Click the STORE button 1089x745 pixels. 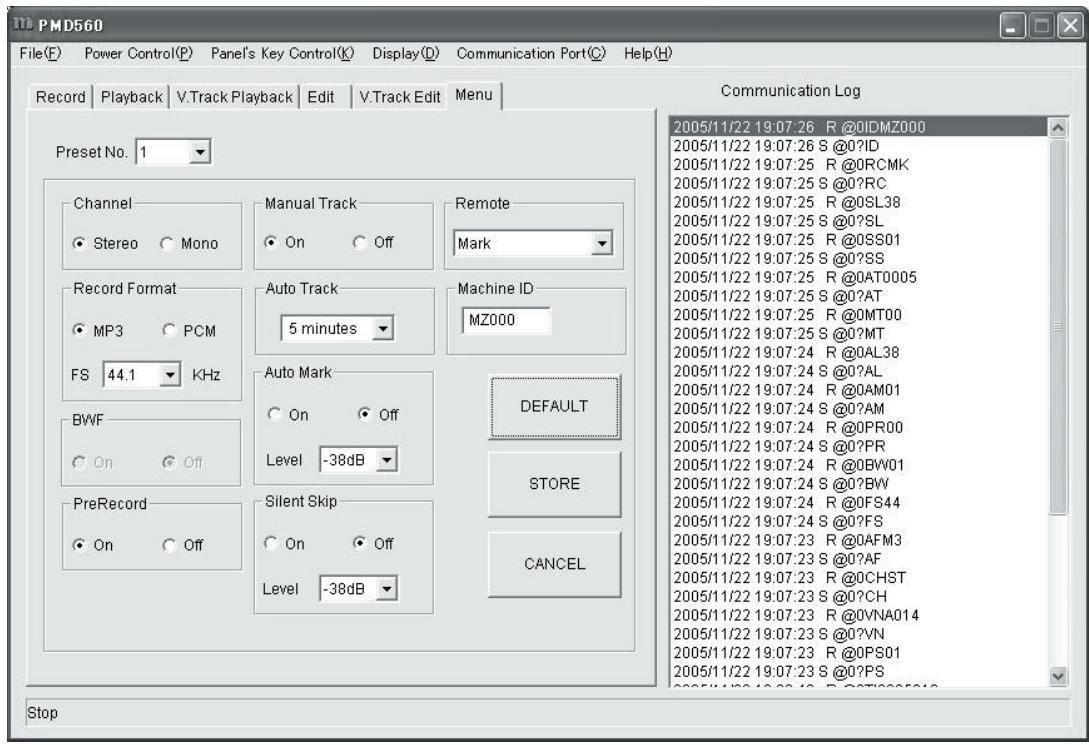tap(554, 484)
